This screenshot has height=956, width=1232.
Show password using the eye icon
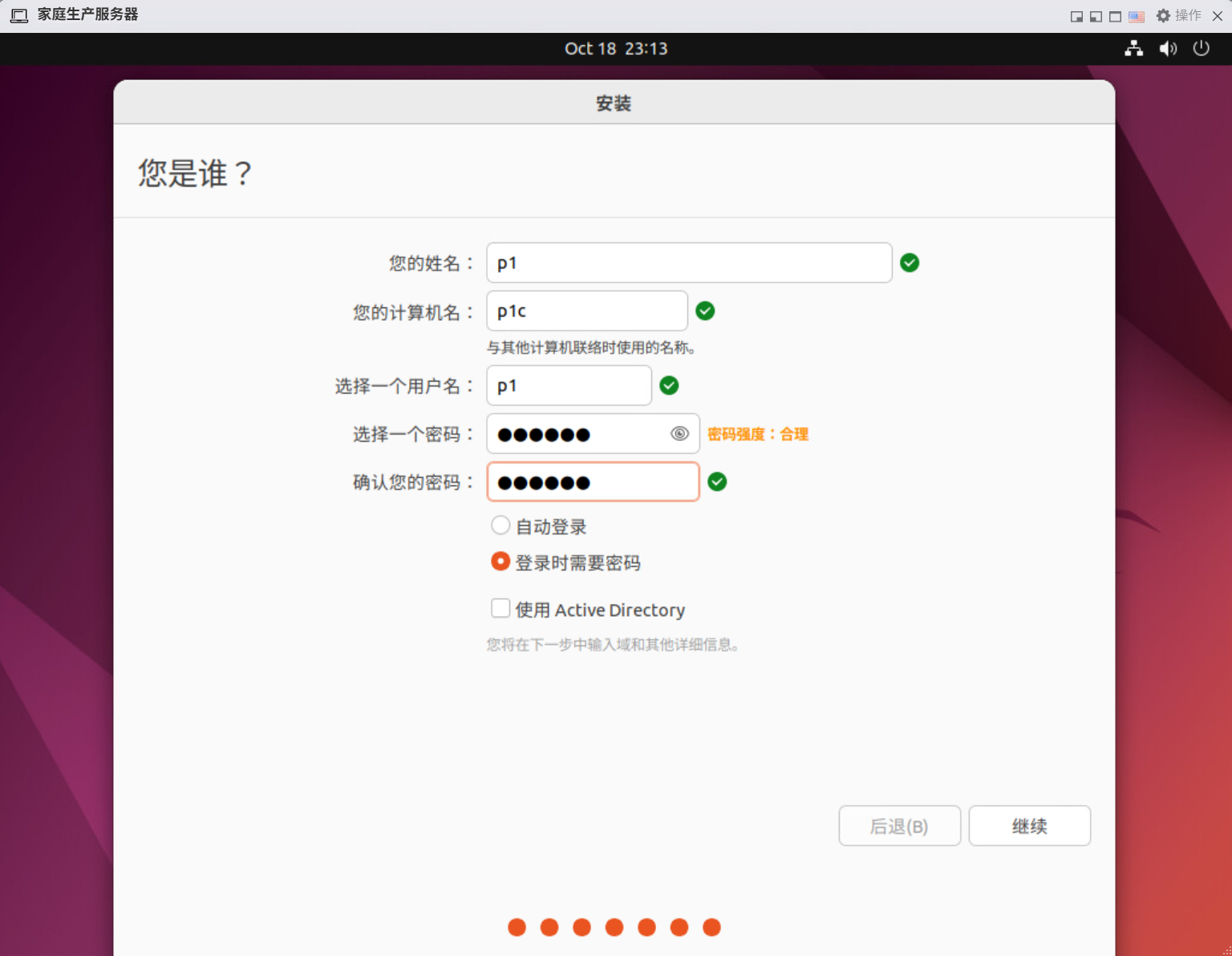click(679, 434)
